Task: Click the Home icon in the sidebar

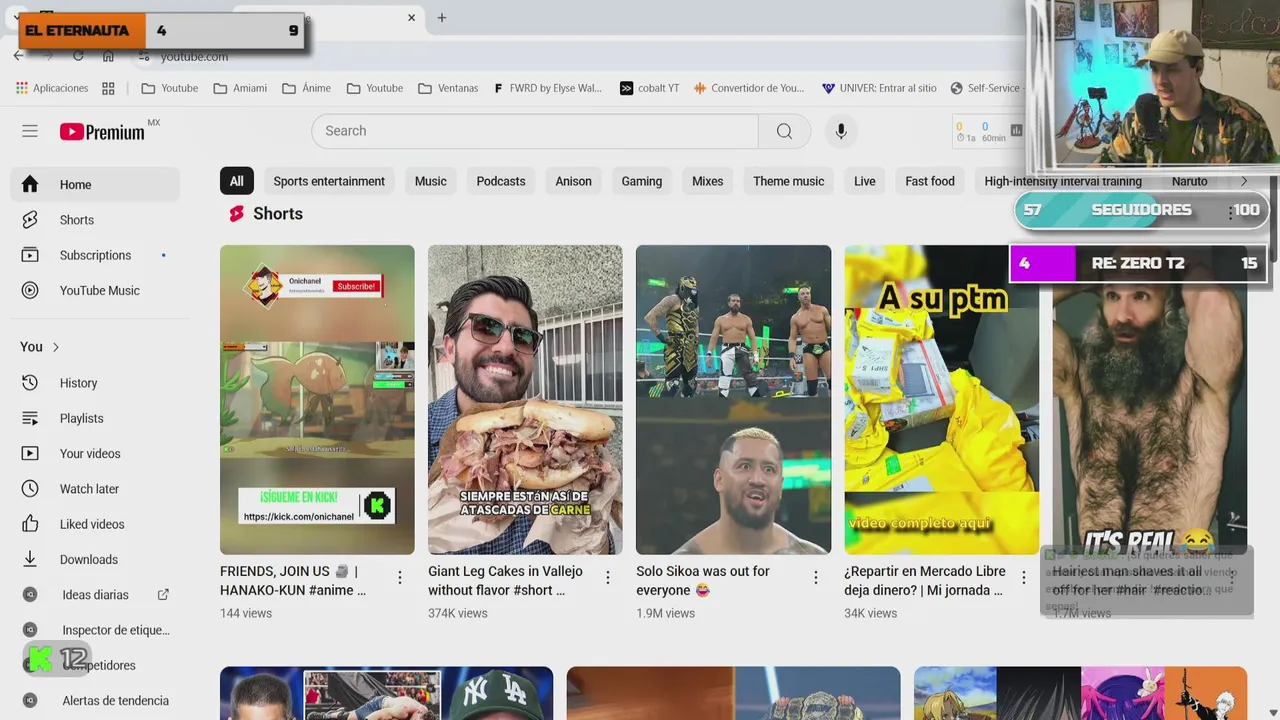Action: click(x=30, y=184)
